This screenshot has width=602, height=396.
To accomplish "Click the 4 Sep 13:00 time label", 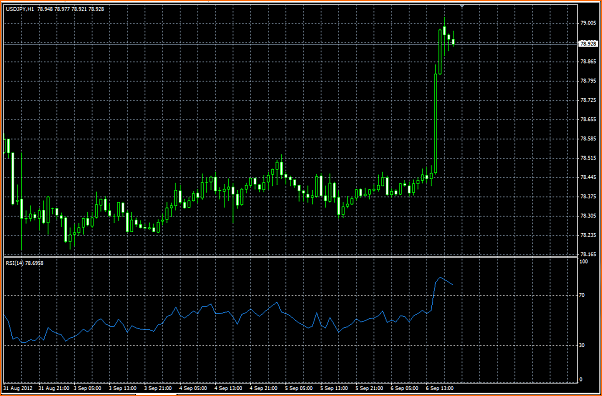I will pos(229,388).
